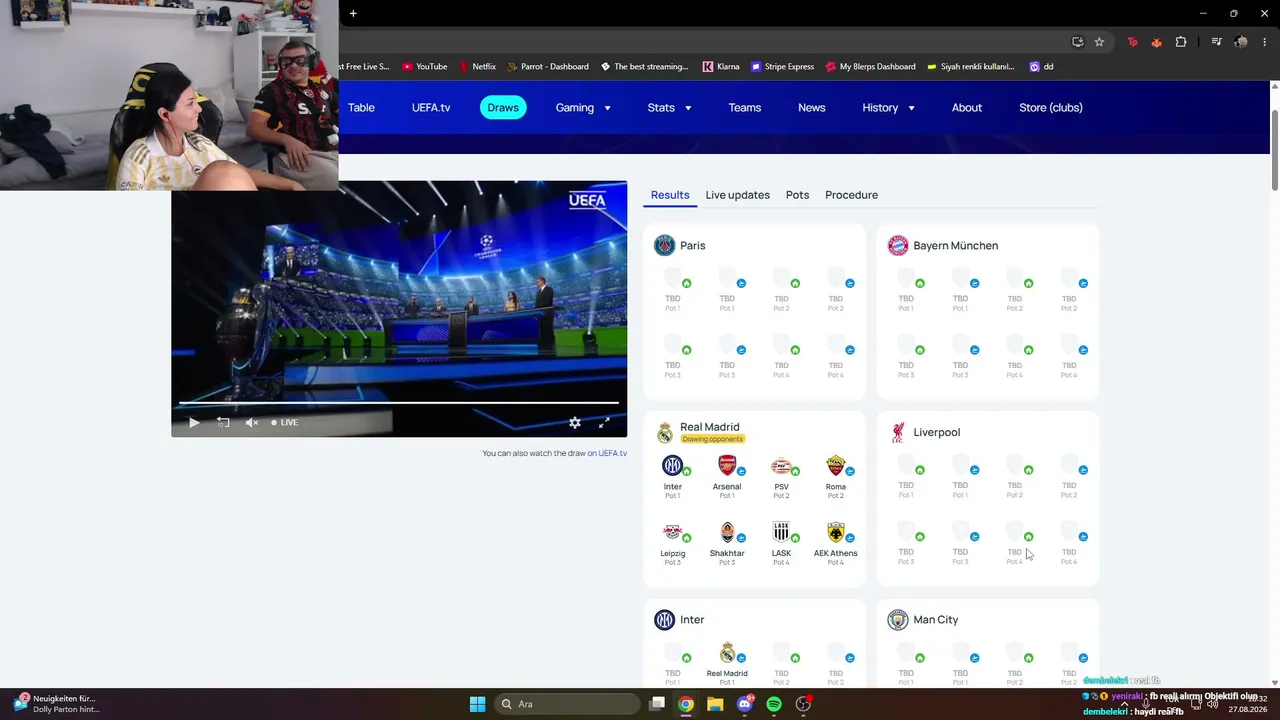Select the Shakhtar opponent crest

coord(727,532)
